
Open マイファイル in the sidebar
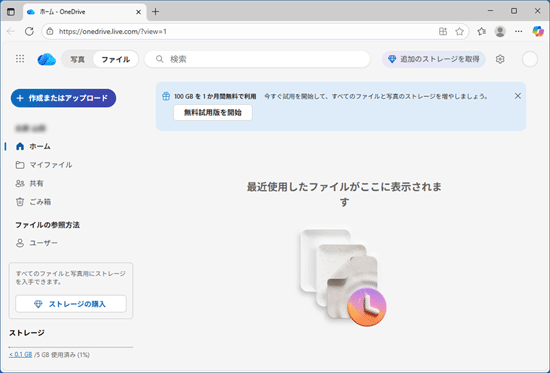(x=44, y=165)
